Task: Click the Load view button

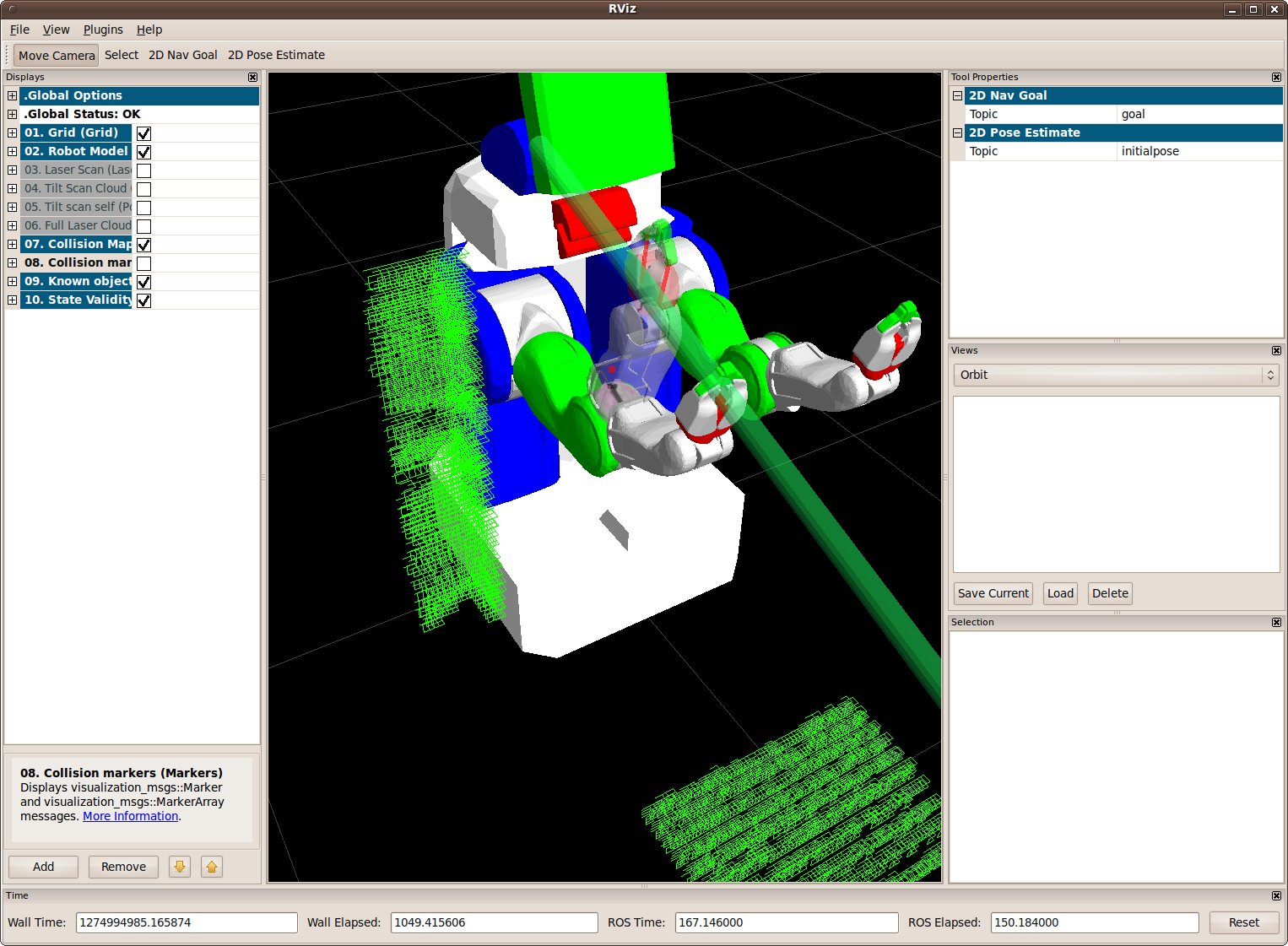Action: click(1060, 593)
